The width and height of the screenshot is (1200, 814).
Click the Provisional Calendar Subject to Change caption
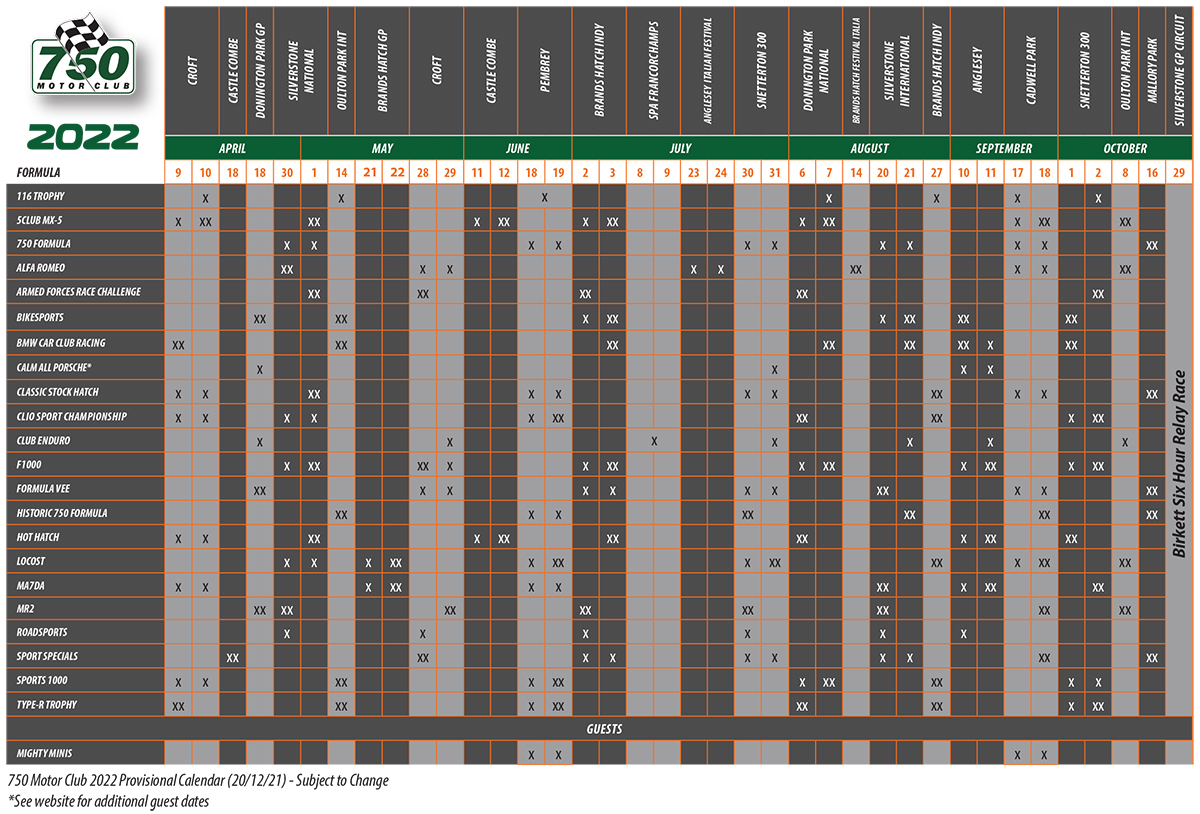click(198, 781)
